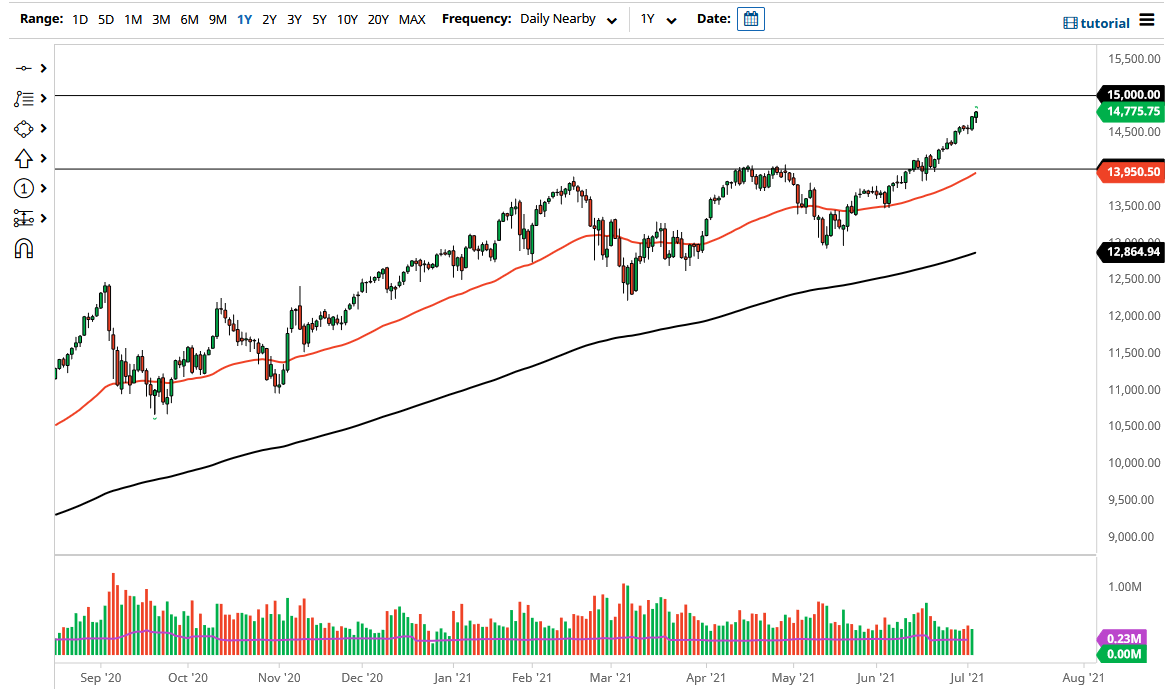This screenshot has width=1170, height=695.
Task: Select the 10Y range
Action: coord(347,18)
